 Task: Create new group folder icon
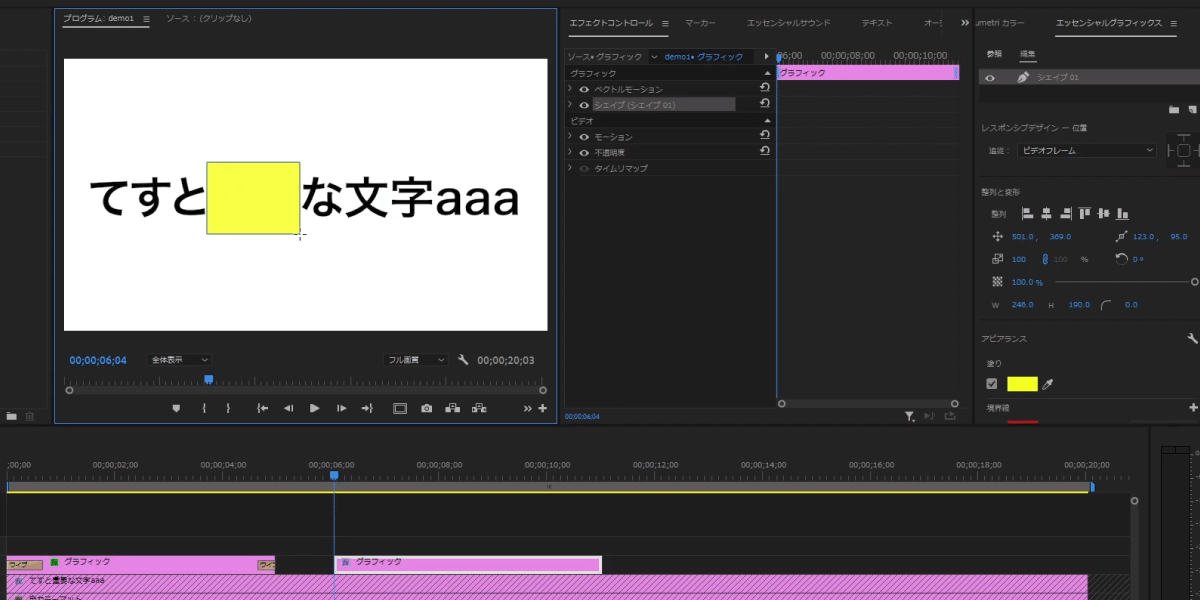coord(1174,109)
